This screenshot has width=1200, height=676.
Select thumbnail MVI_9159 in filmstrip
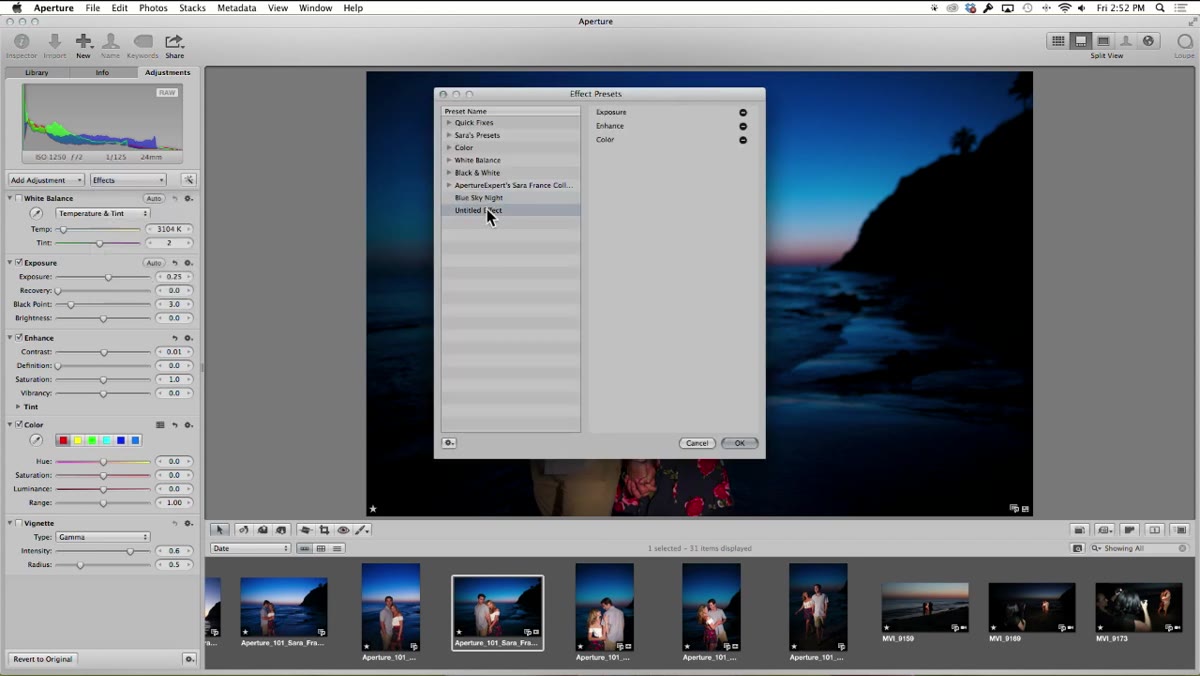(925, 607)
